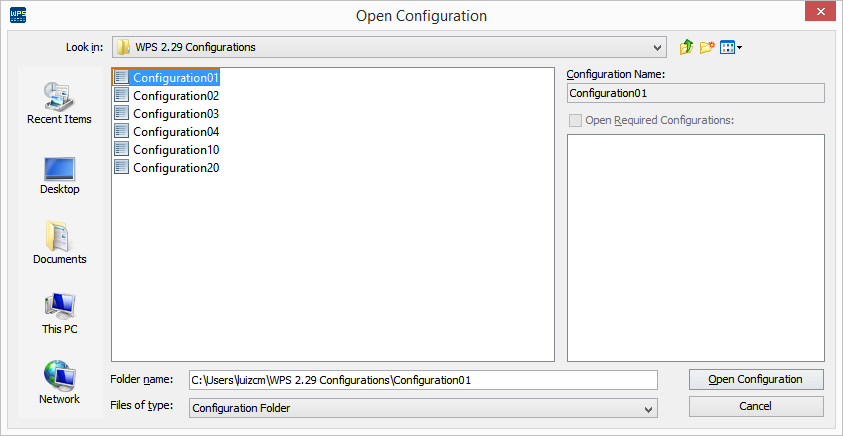The width and height of the screenshot is (843, 436).
Task: Choose Configuration10 from the list
Action: 175,150
